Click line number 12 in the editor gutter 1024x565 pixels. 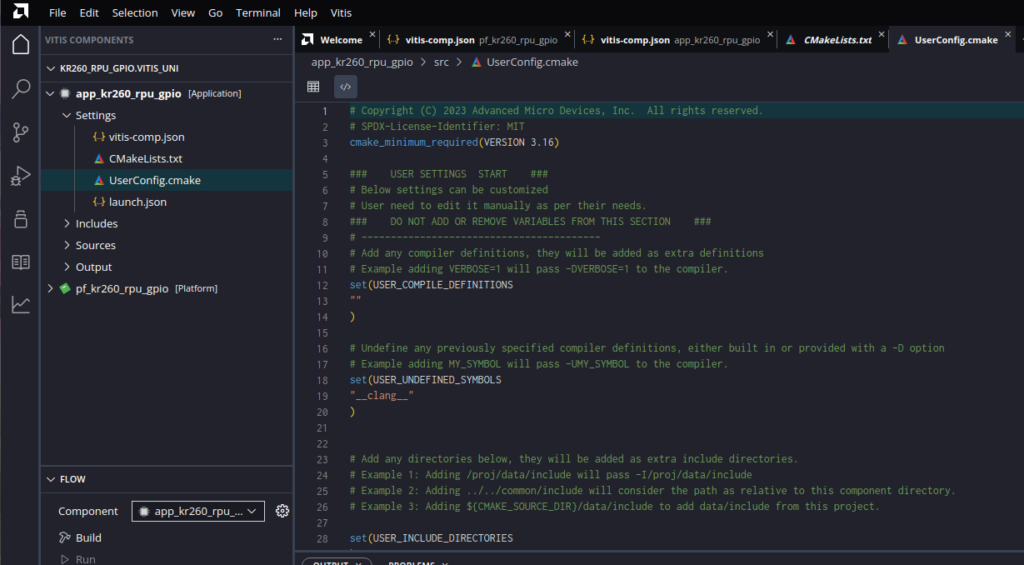(x=323, y=285)
